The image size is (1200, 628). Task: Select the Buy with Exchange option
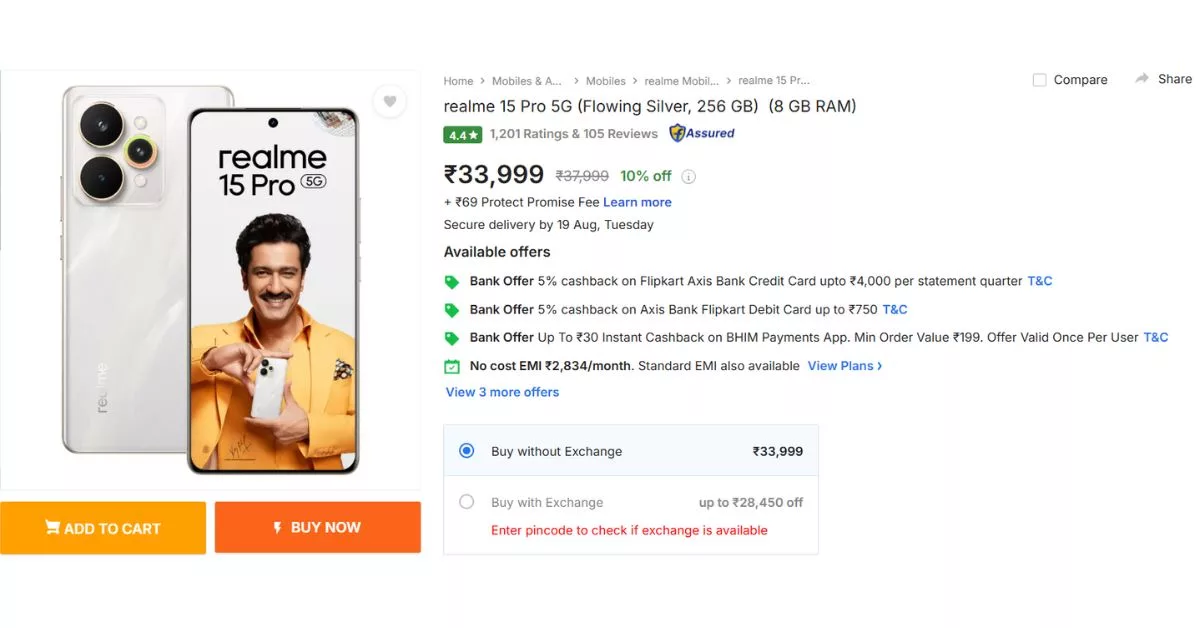coord(465,502)
